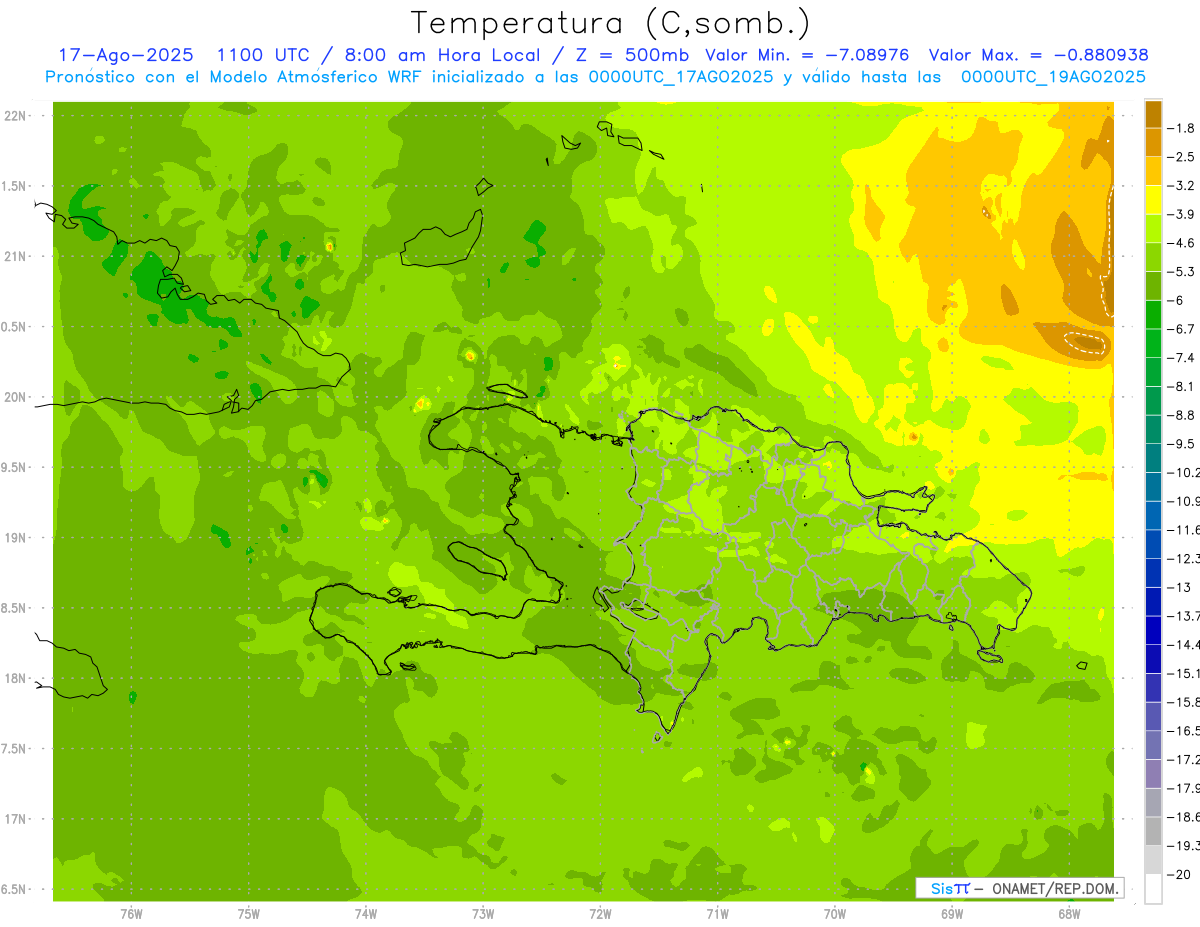Select valid-until time '0000UTC_19AGO2025'
The height and width of the screenshot is (927, 1200).
[x=1053, y=77]
